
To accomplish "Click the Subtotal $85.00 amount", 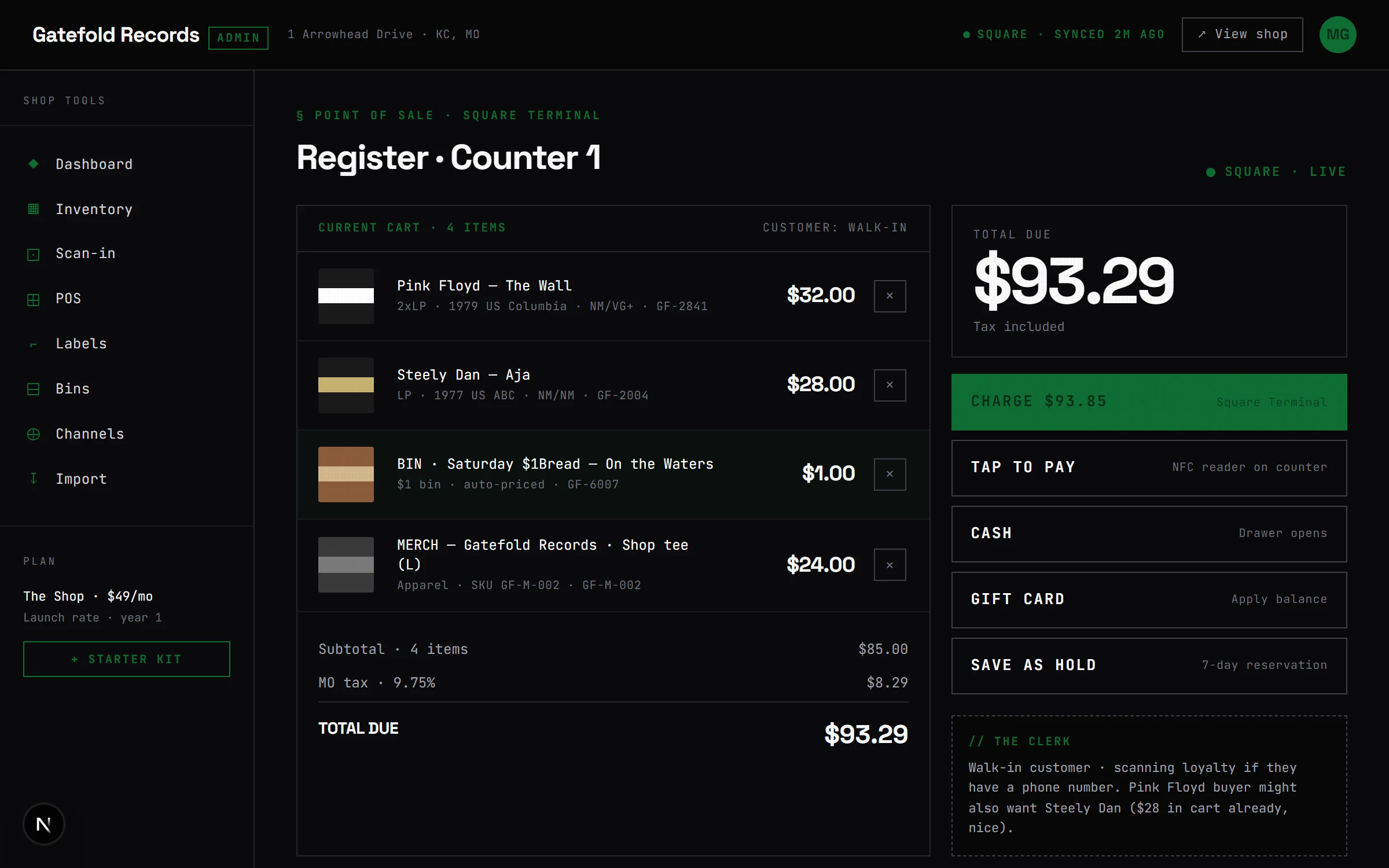I will click(883, 649).
